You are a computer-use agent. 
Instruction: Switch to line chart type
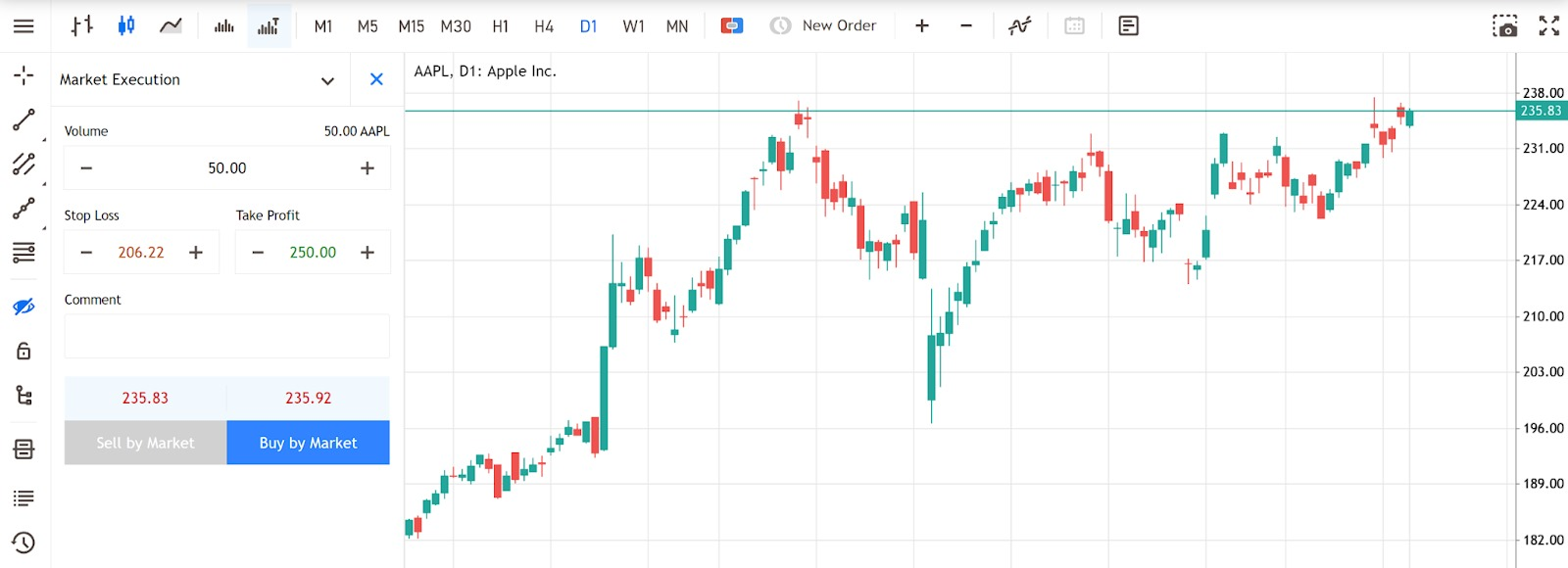(x=171, y=25)
